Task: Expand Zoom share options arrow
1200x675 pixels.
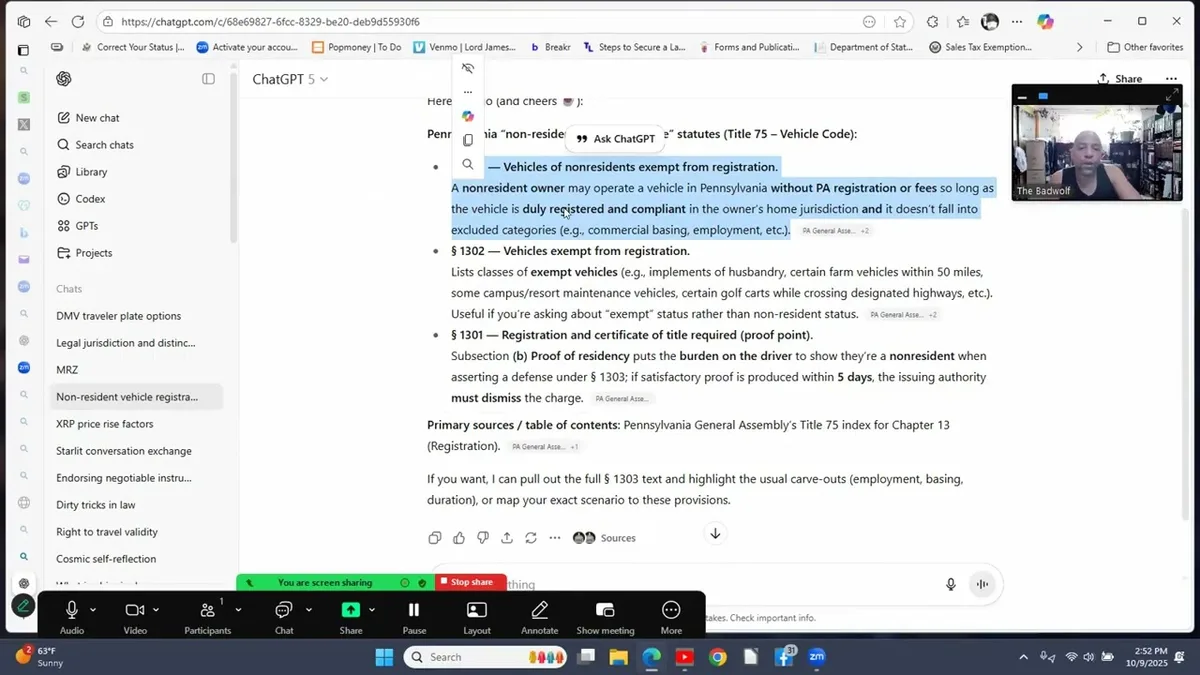Action: [371, 609]
